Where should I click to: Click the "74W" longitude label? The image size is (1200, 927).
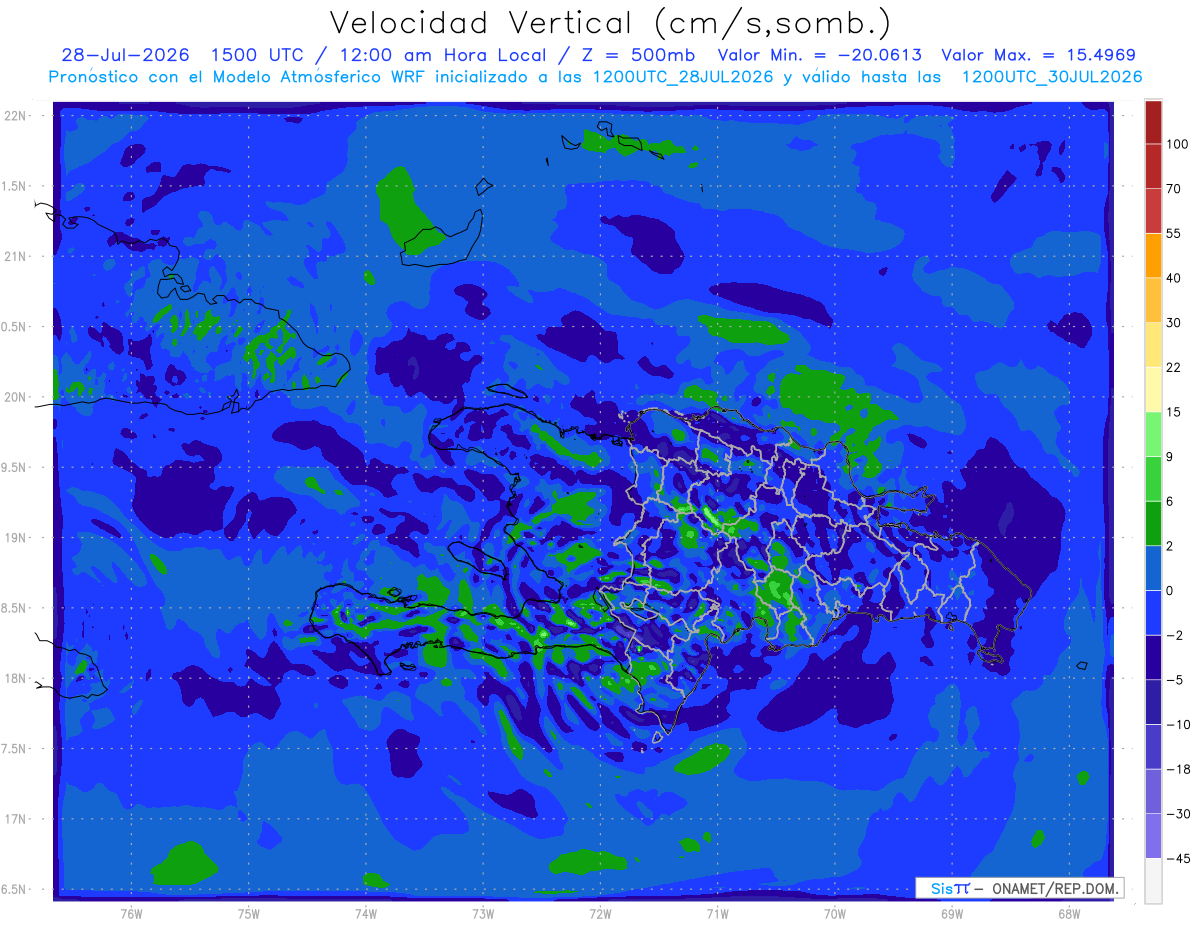pyautogui.click(x=366, y=914)
